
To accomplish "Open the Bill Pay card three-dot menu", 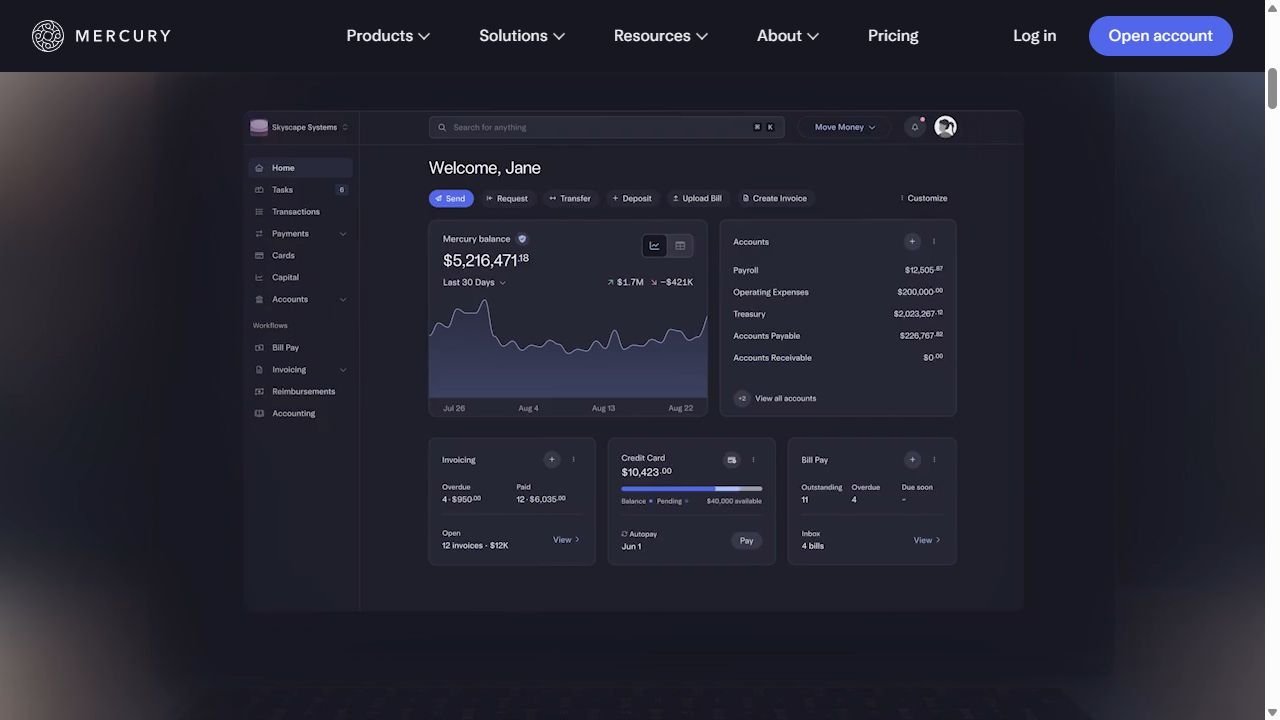I will [x=934, y=459].
